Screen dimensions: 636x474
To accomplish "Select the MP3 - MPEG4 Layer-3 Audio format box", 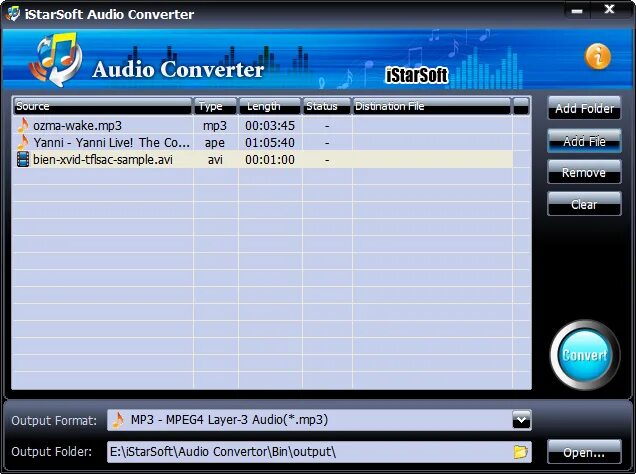I will [x=319, y=420].
